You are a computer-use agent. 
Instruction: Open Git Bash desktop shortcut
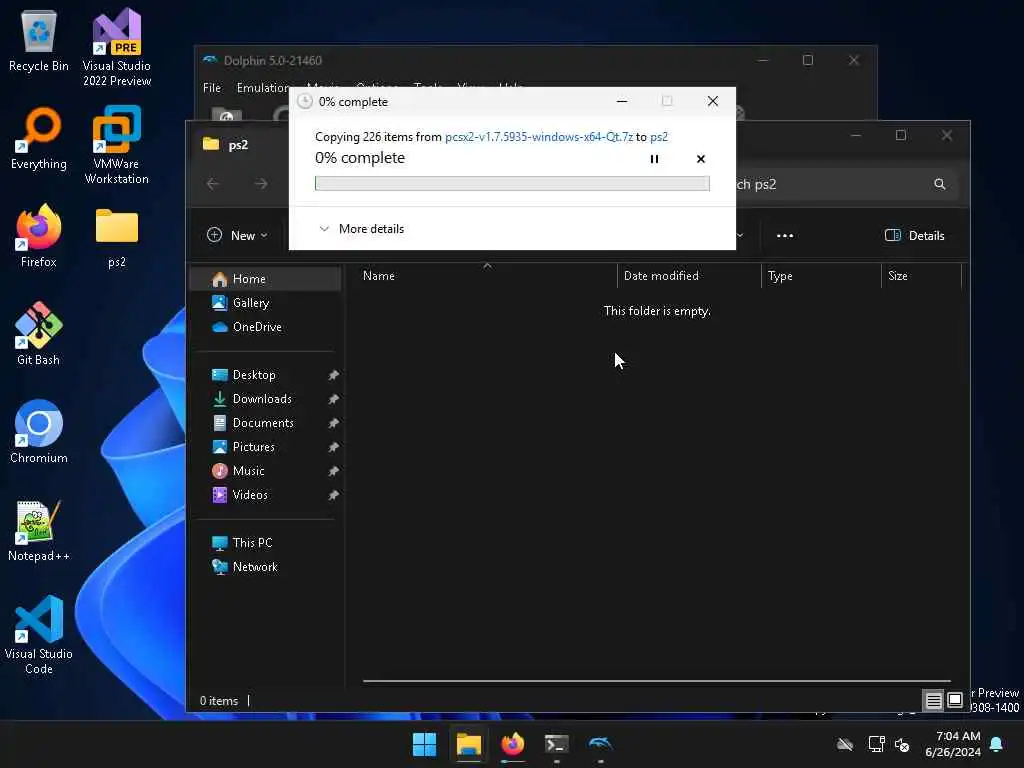pos(39,334)
